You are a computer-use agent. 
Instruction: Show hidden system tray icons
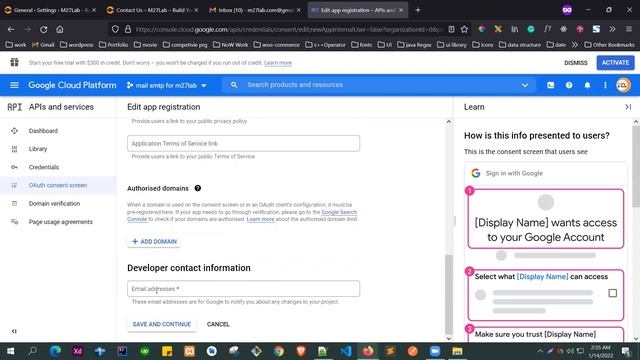point(540,351)
